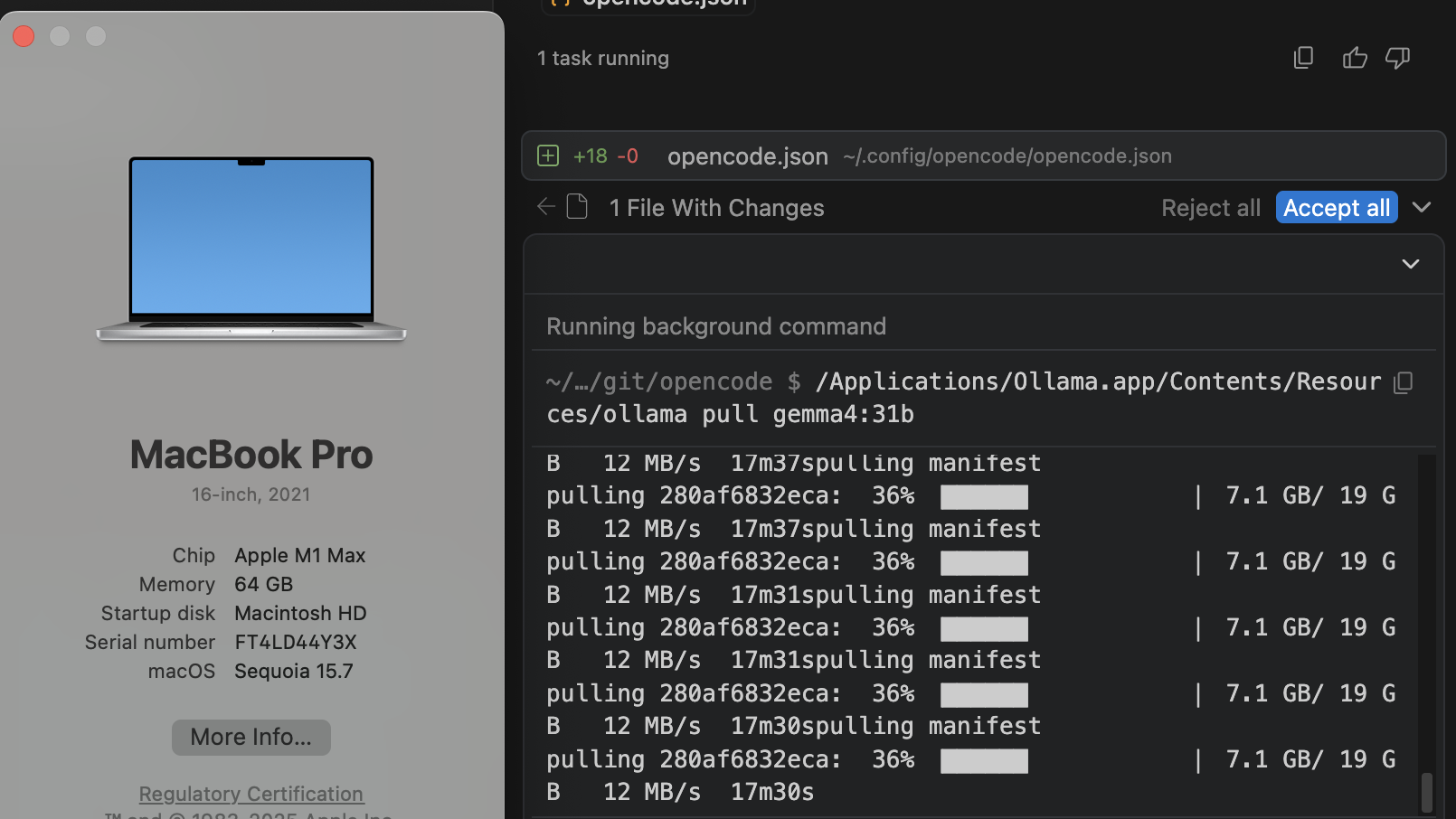Give a thumbs up to the response
The image size is (1456, 819).
[x=1355, y=58]
